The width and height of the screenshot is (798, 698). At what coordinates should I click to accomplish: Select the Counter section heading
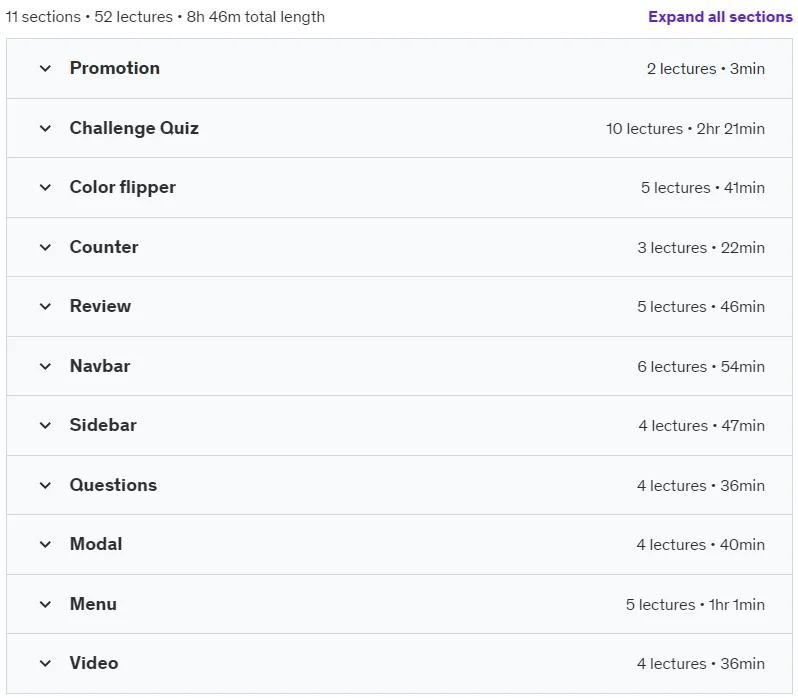coord(104,247)
